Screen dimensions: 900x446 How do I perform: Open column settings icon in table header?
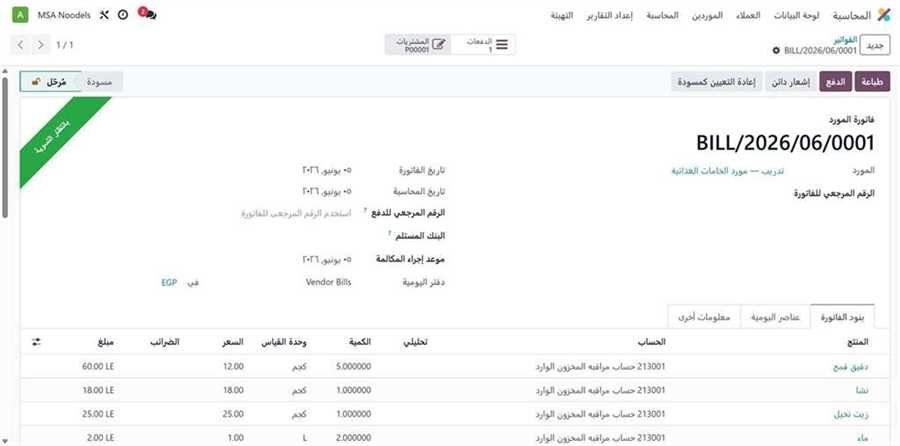(x=37, y=342)
